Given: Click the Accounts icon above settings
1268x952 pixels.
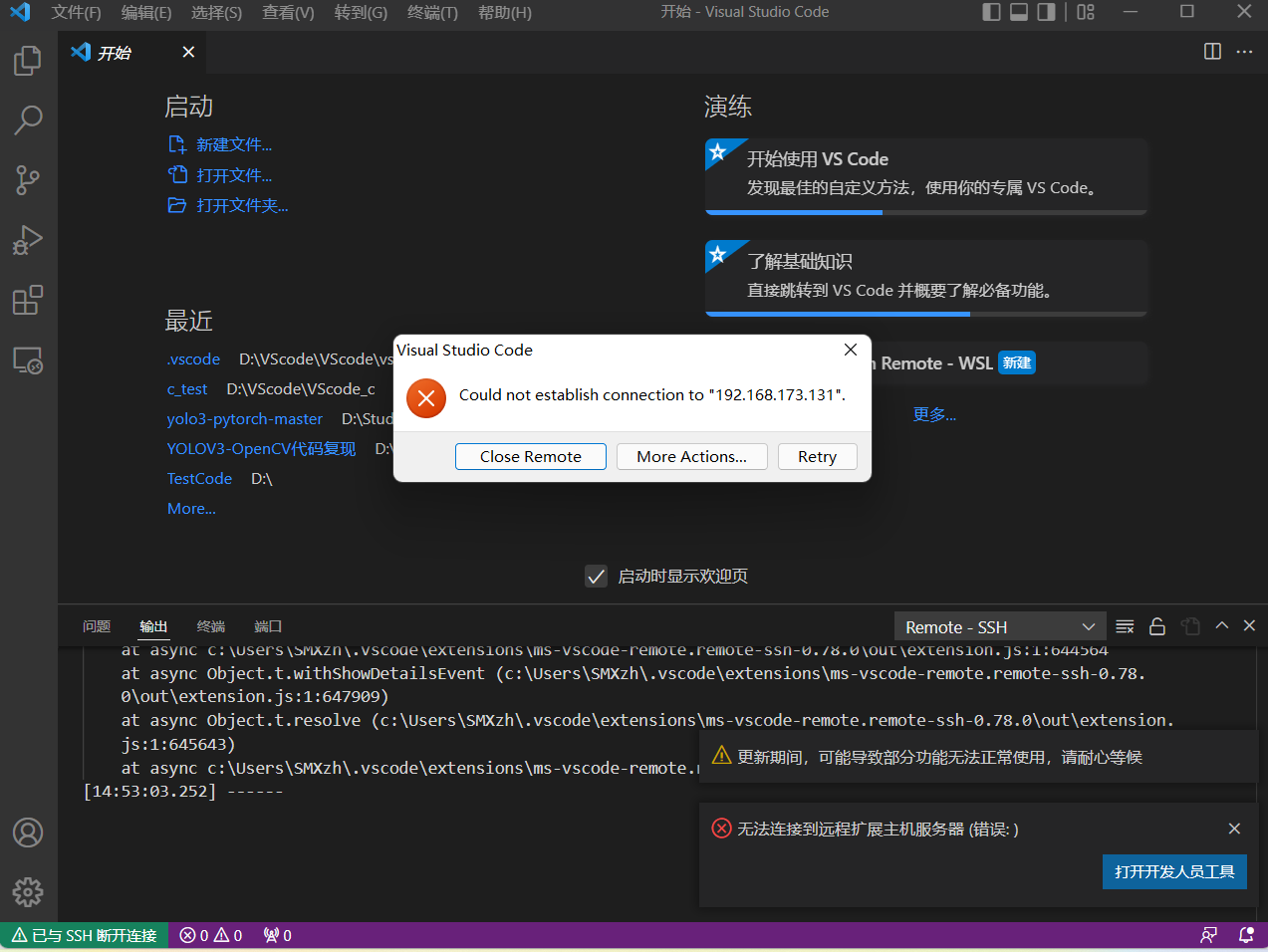Looking at the screenshot, I should [x=27, y=833].
